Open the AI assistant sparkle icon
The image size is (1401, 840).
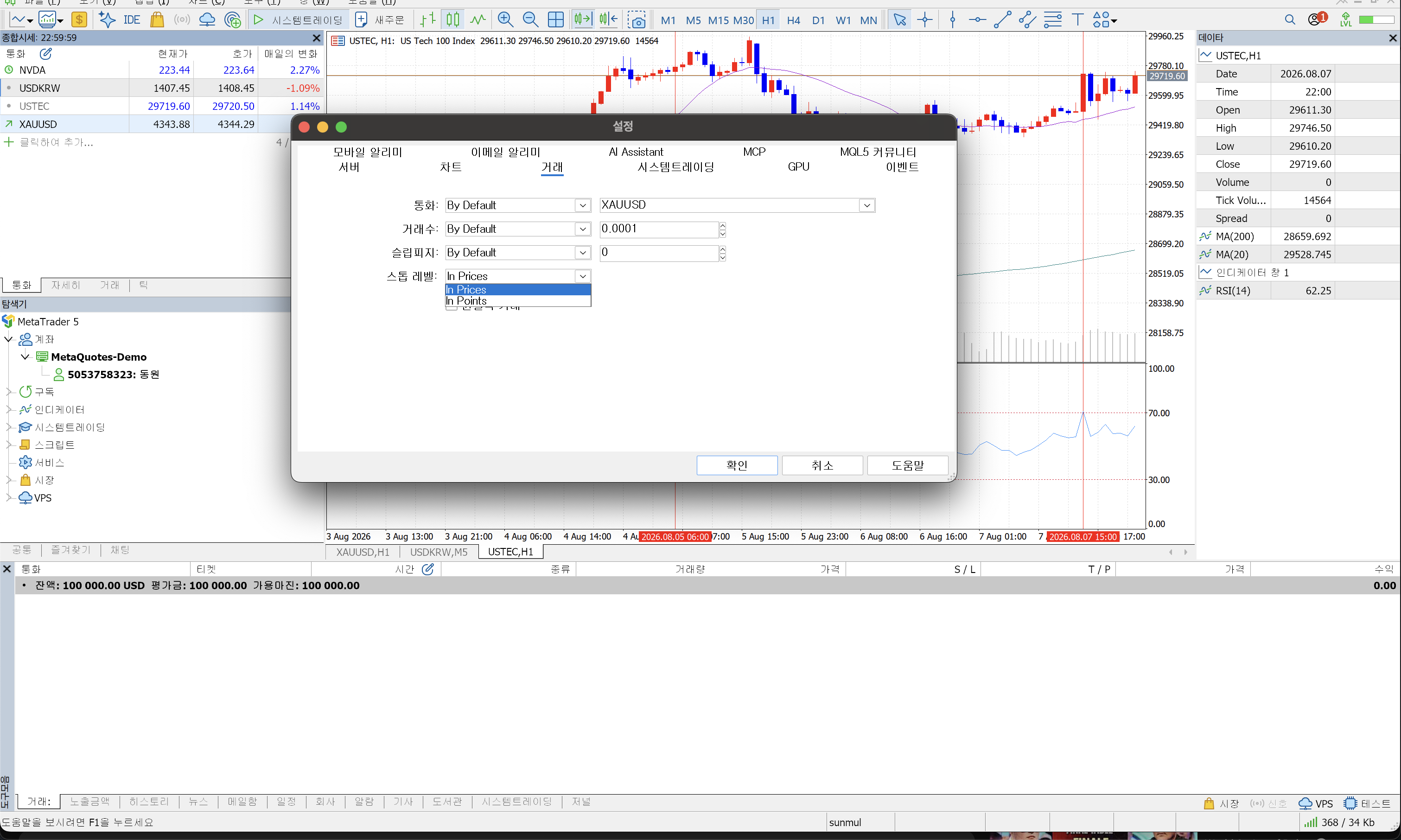107,20
